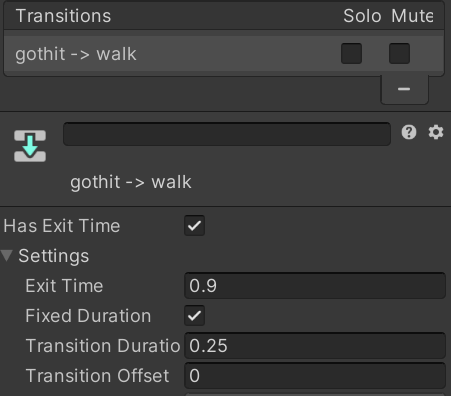Click the transition name text field
This screenshot has width=451, height=396.
(227, 134)
